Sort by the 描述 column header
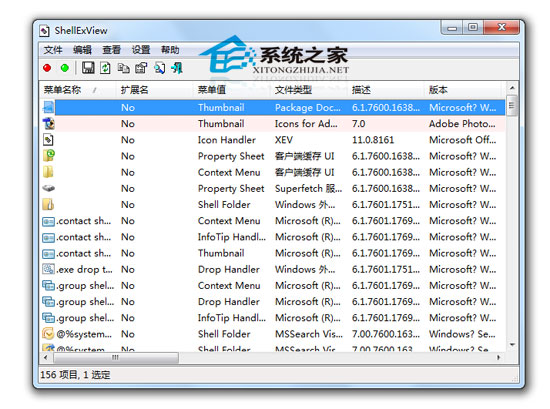 [385, 90]
